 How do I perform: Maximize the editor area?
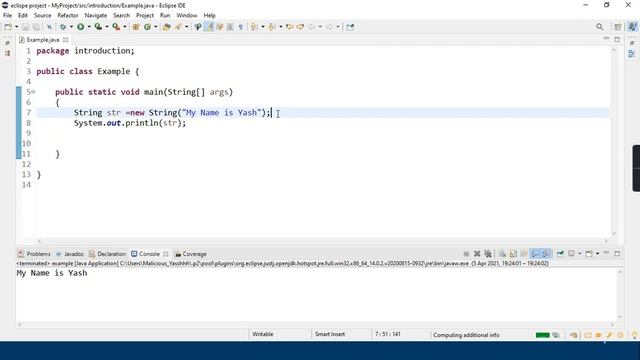(617, 39)
